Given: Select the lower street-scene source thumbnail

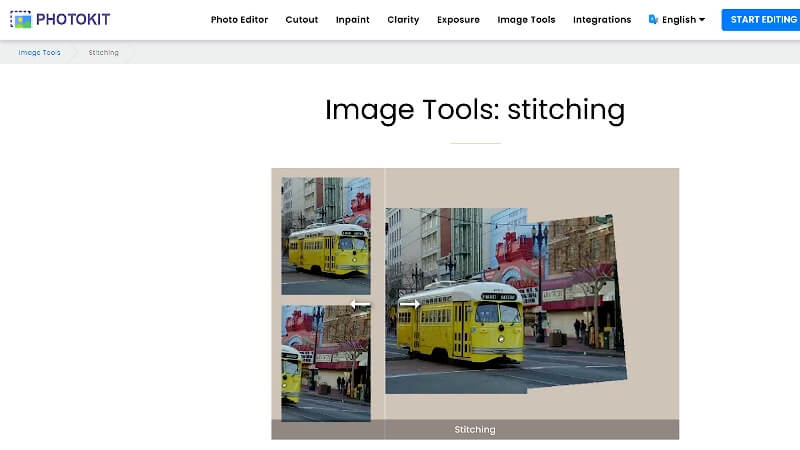Looking at the screenshot, I should pos(326,363).
